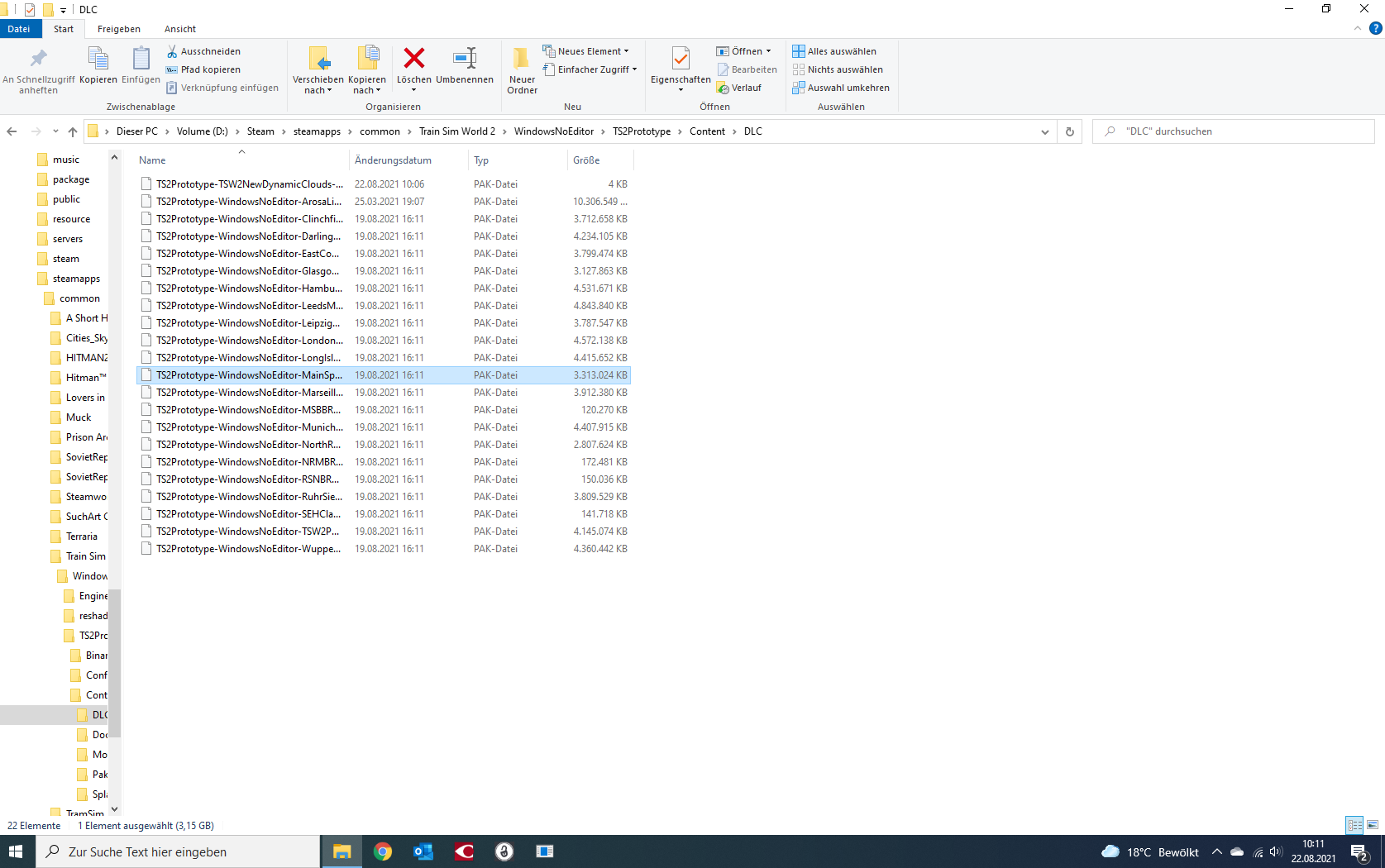Open the Neues Element dropdown

click(x=585, y=51)
